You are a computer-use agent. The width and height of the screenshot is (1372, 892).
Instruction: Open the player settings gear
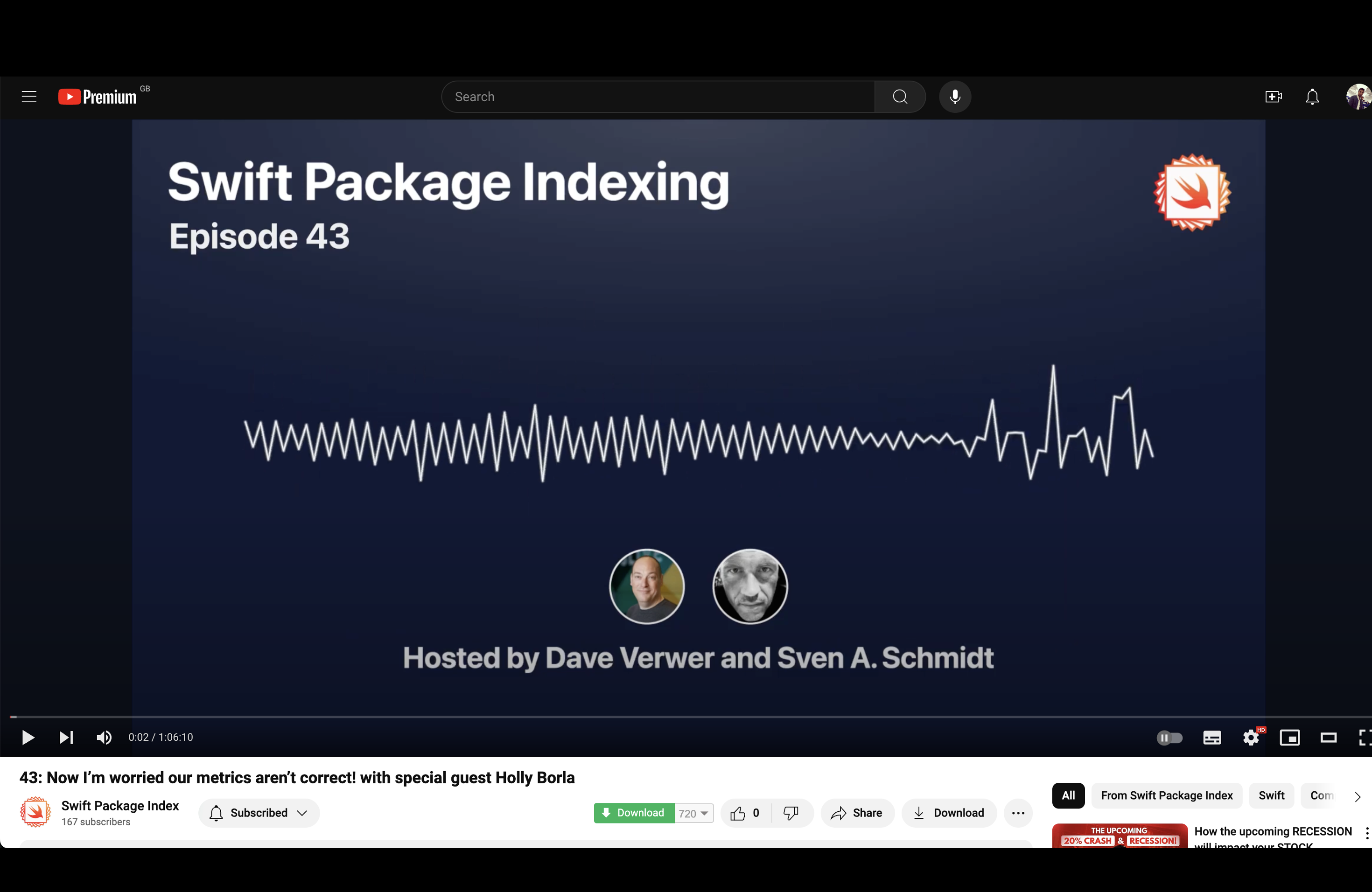click(x=1250, y=738)
